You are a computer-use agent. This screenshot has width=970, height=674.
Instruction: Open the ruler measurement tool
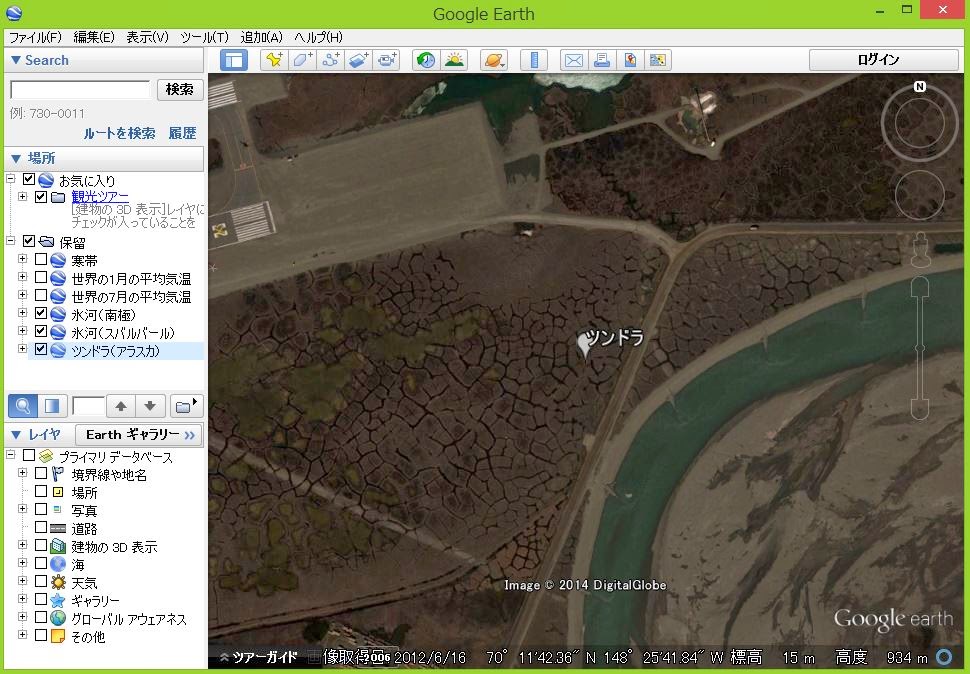[x=534, y=60]
